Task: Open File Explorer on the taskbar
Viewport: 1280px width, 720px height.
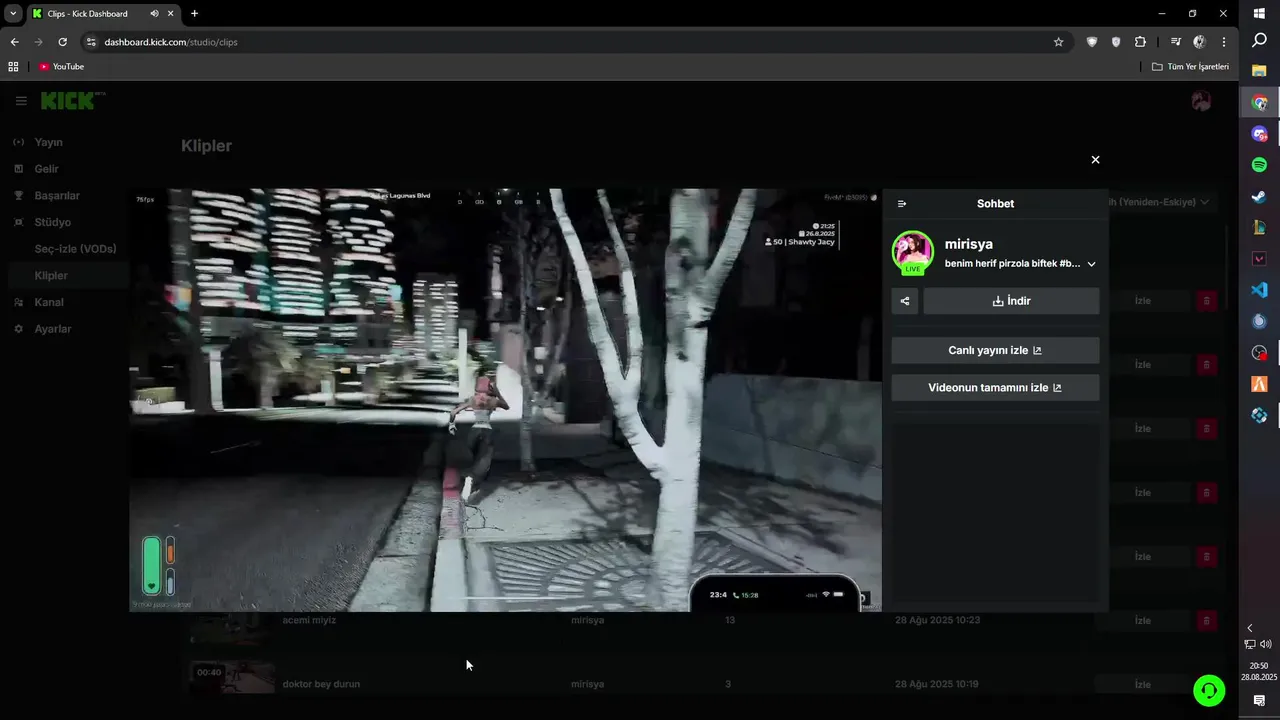Action: [x=1259, y=71]
